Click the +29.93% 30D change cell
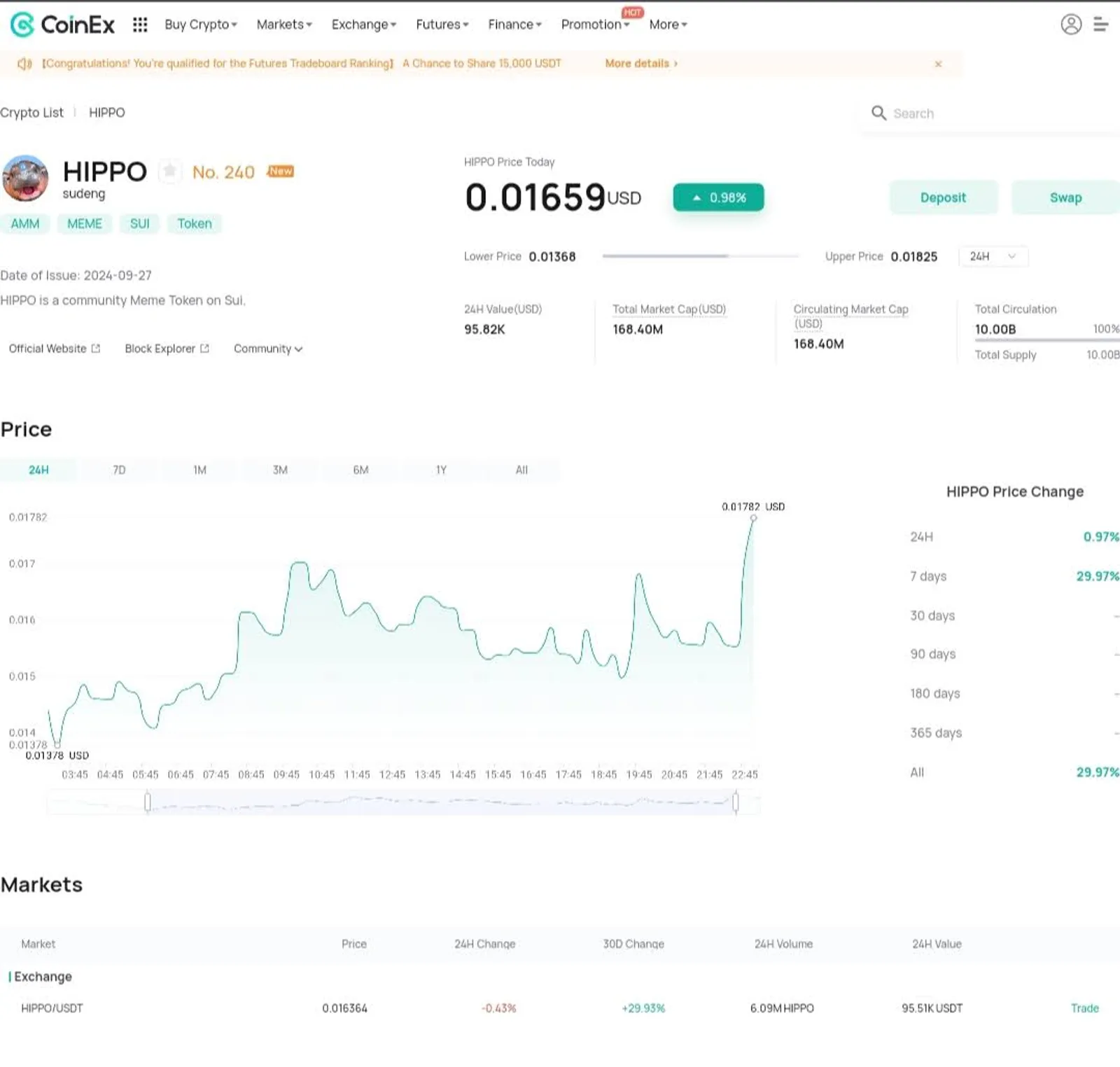 (x=643, y=1008)
